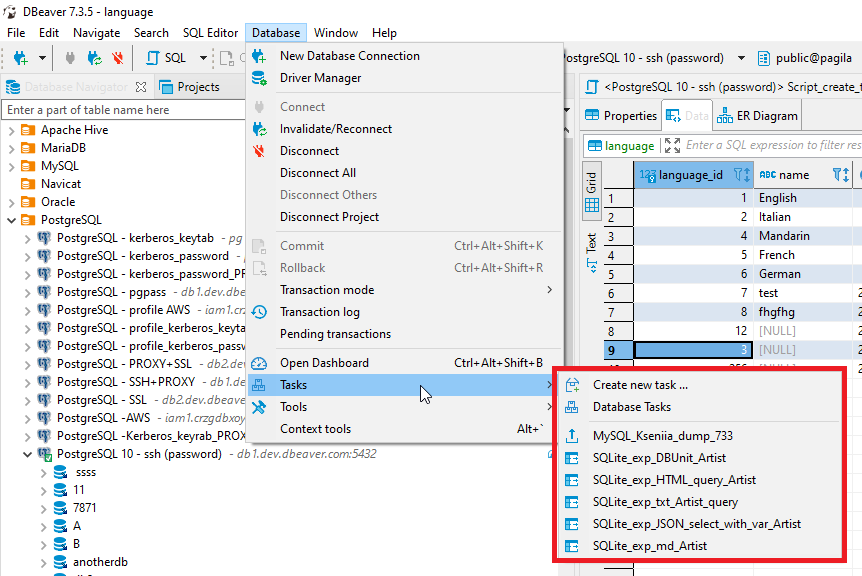
Task: Open the SQL Editor menu
Action: pos(210,33)
